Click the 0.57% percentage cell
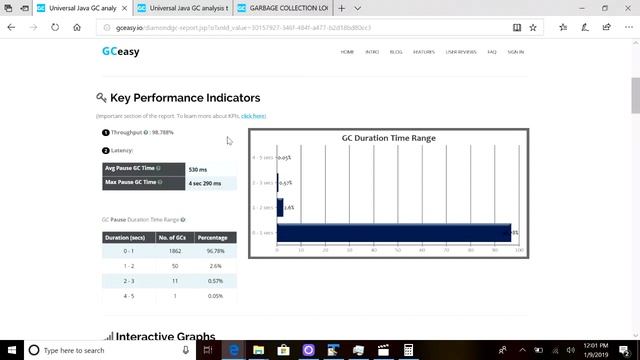This screenshot has height=360, width=640. (215, 281)
